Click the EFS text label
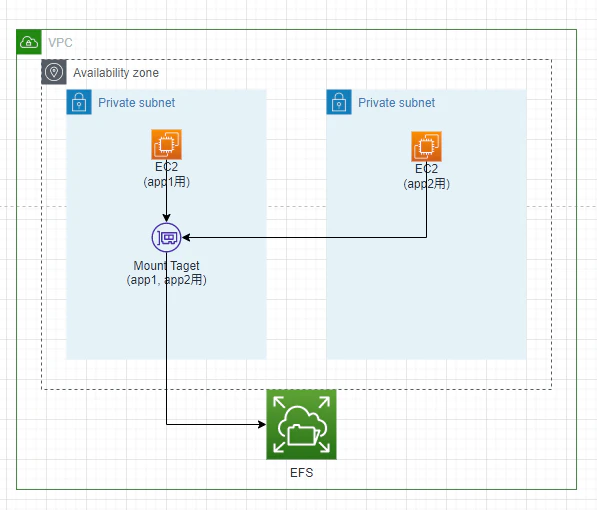 pyautogui.click(x=301, y=473)
